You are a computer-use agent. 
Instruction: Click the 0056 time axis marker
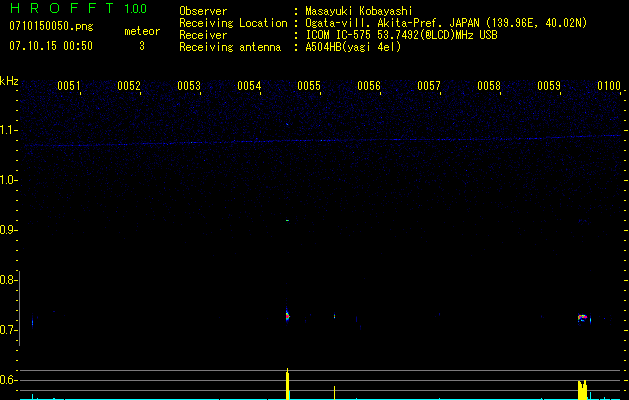click(369, 86)
